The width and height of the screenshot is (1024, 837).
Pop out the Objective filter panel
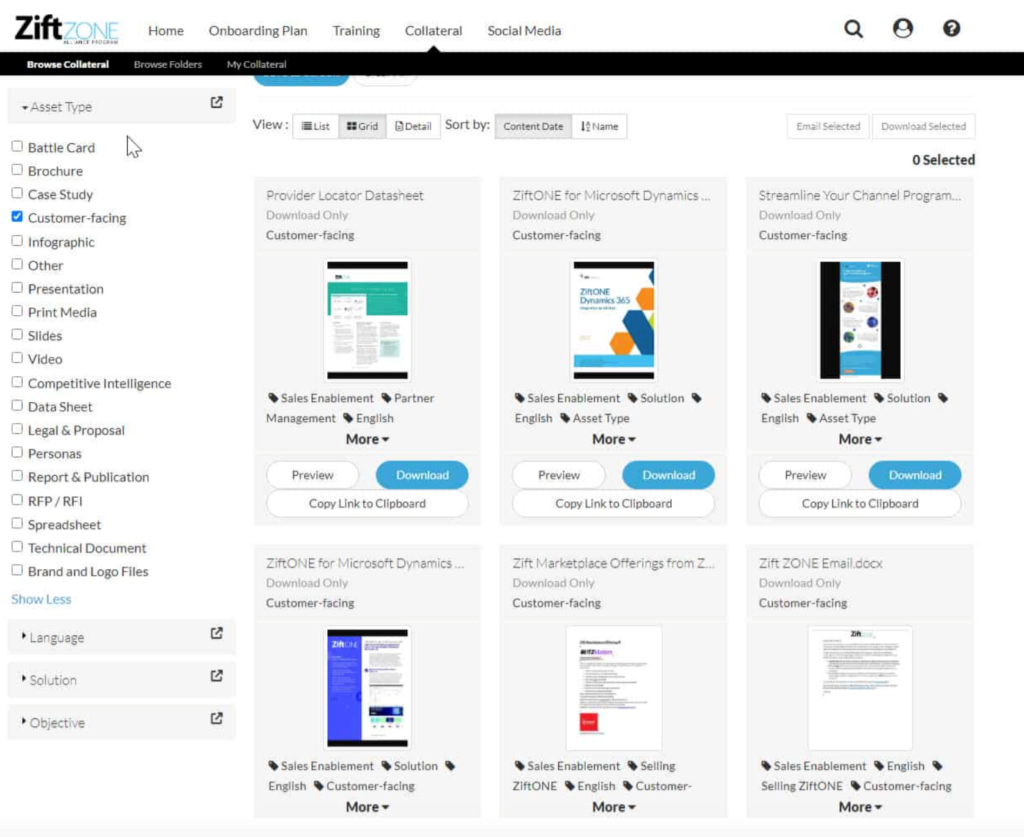pyautogui.click(x=216, y=718)
